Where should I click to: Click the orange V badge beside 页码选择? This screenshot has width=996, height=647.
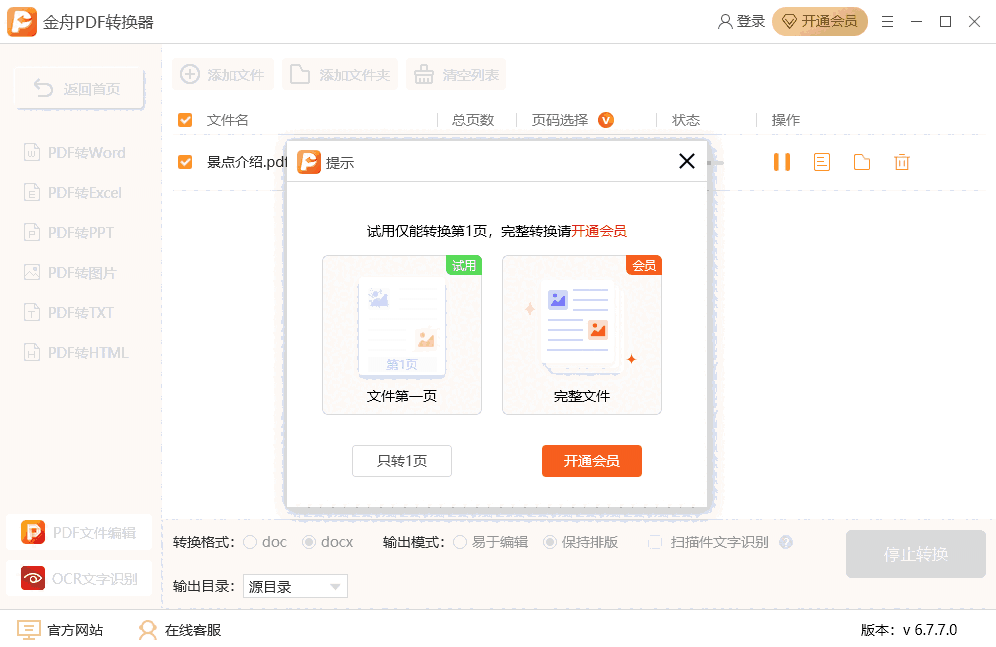[606, 120]
